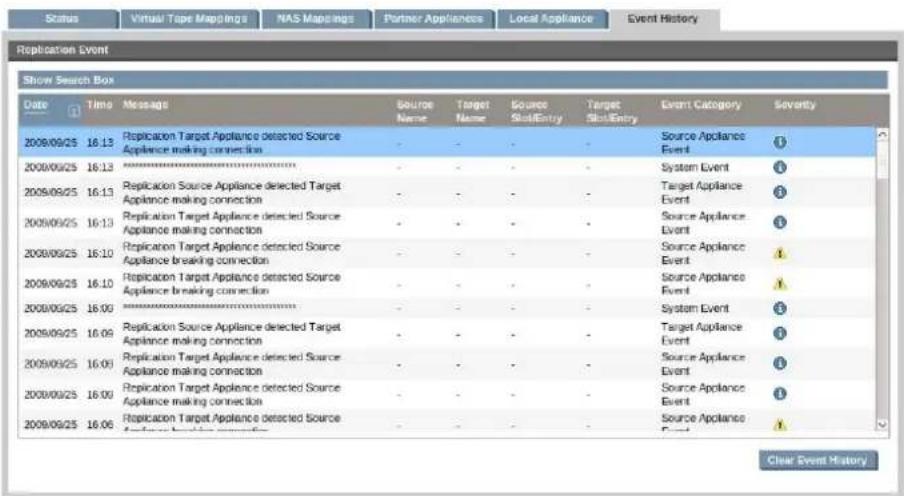Click 'System Event' category in 16:09 row
Screen dimensions: 904x496
[x=695, y=309]
